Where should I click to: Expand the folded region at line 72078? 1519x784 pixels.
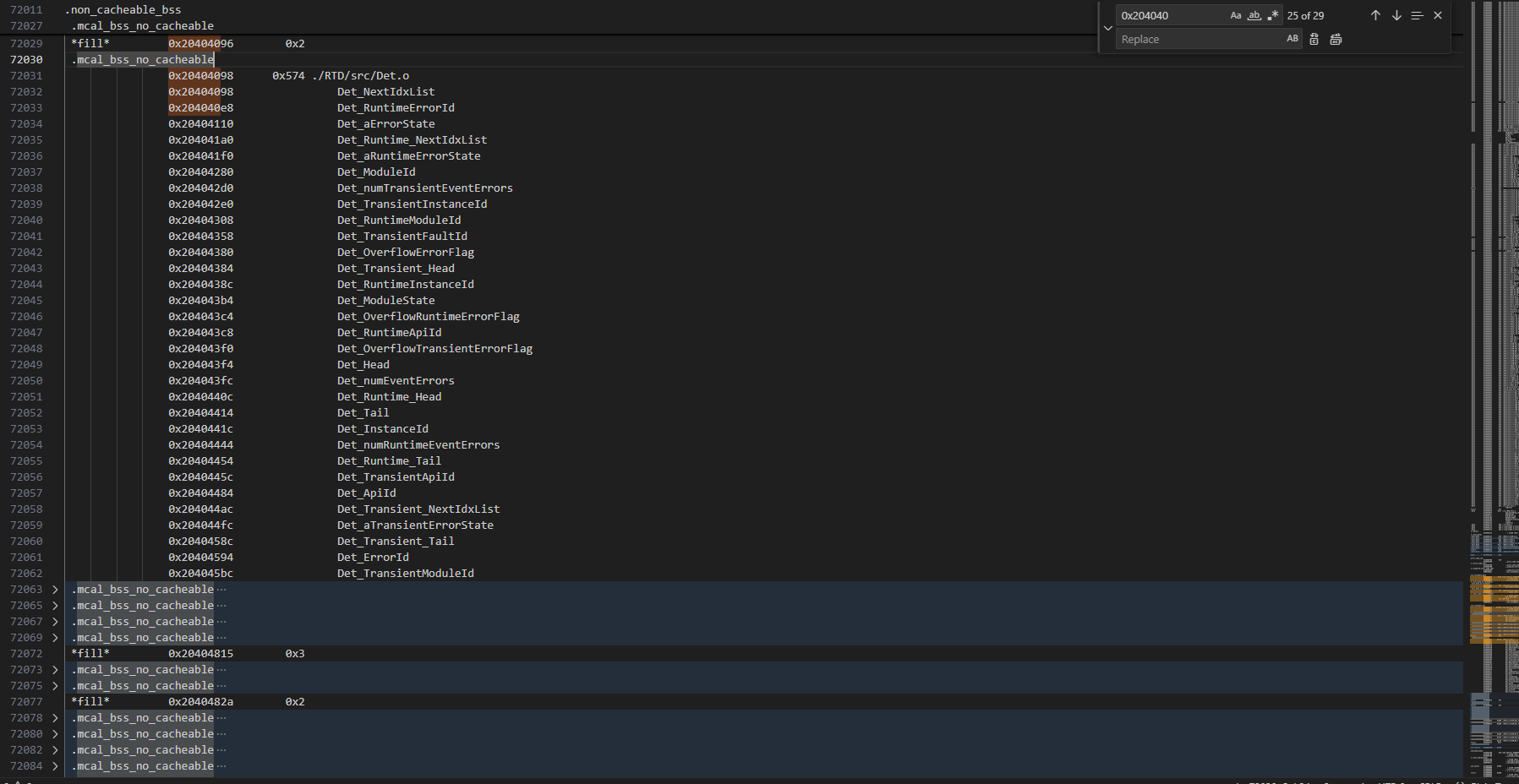click(55, 718)
